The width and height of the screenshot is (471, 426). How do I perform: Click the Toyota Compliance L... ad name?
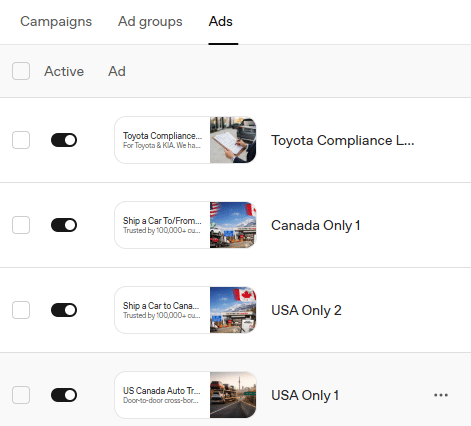click(343, 140)
